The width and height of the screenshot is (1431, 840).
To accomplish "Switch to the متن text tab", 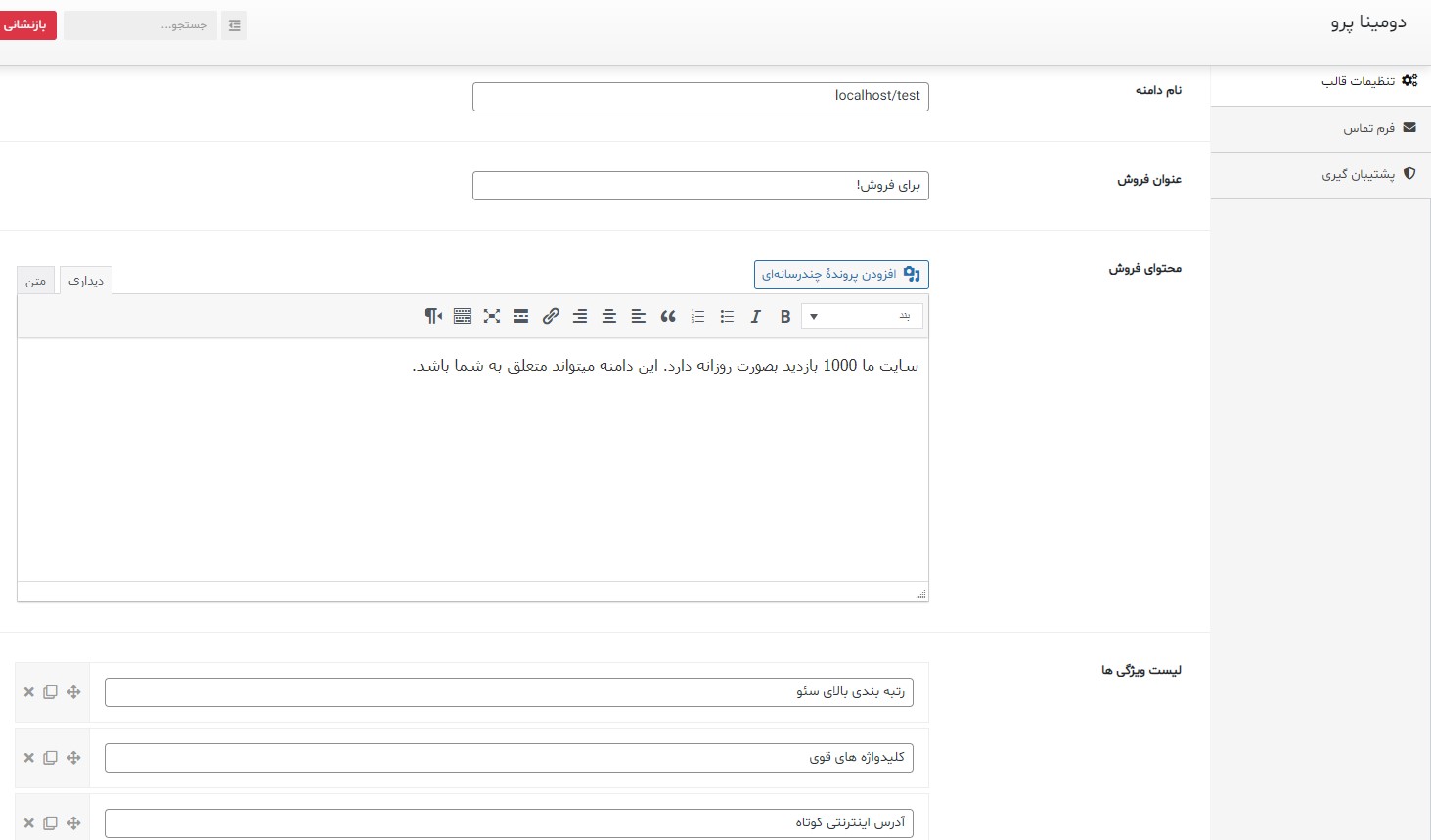I will (36, 281).
